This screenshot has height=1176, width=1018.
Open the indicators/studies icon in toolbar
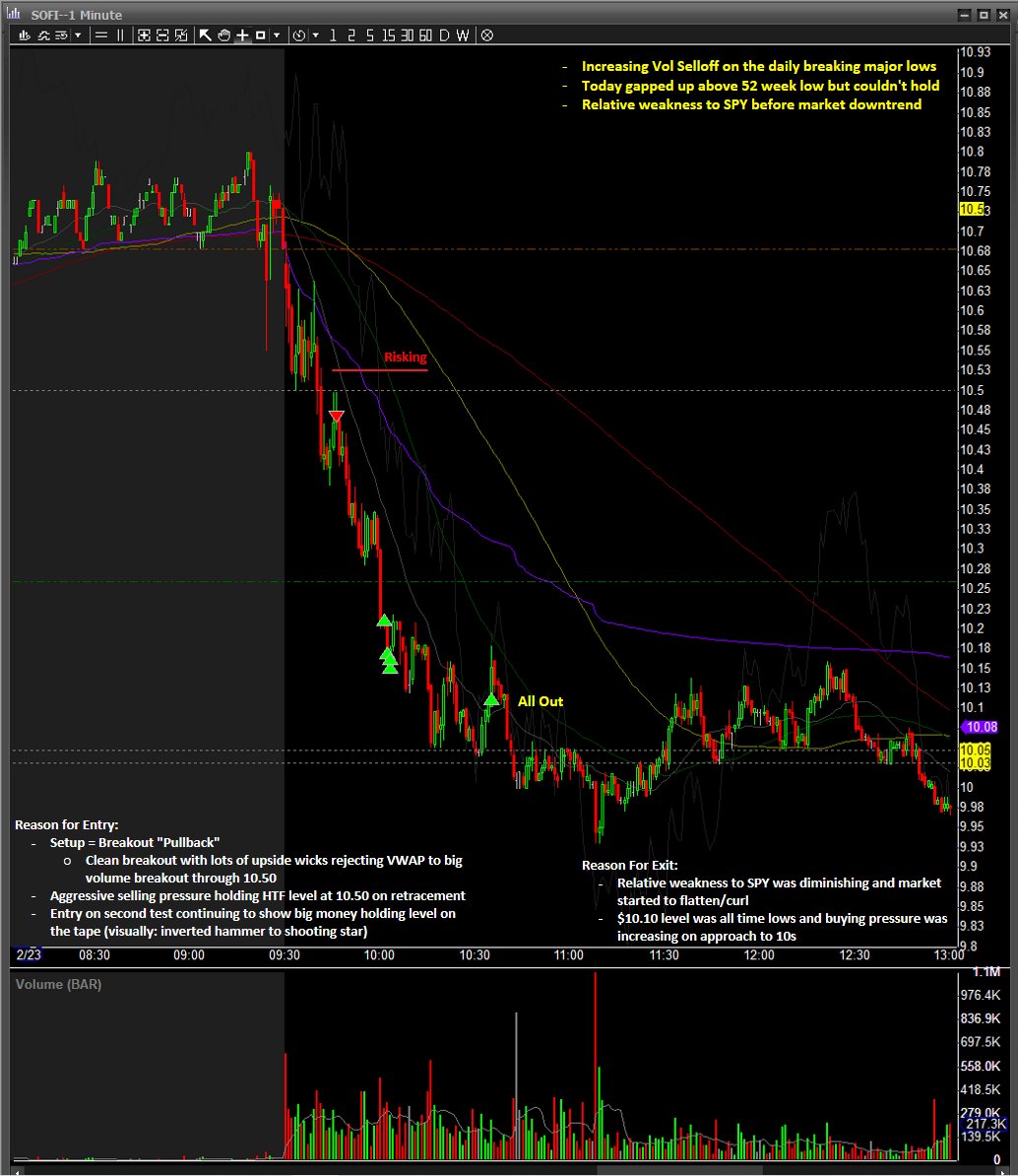[x=43, y=35]
